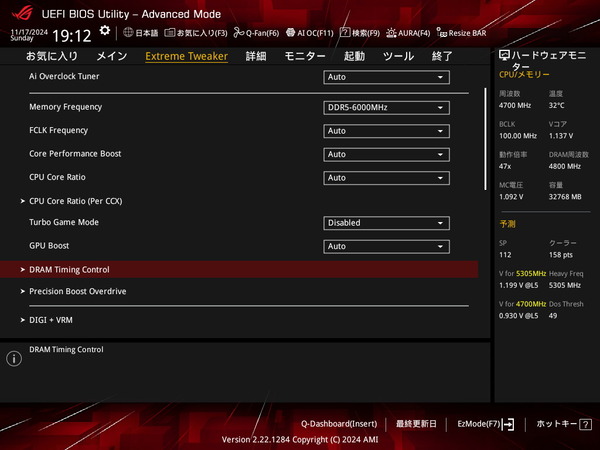Click 4700 MHz frequency value
This screenshot has height=450, width=600.
(515, 105)
